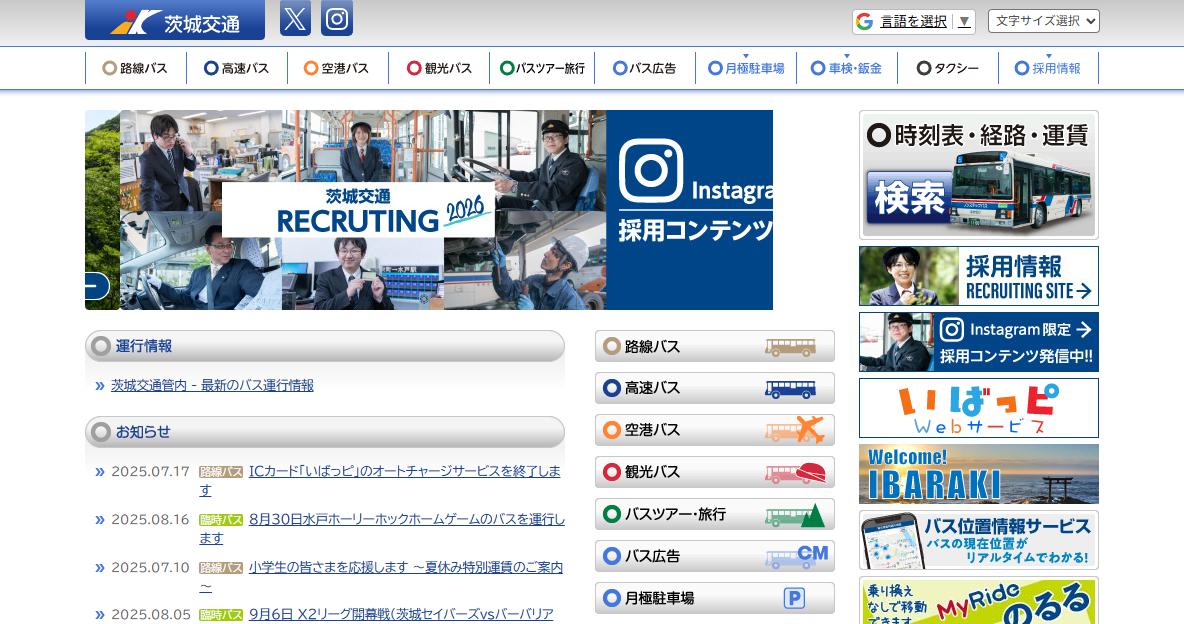Click the 空港バス side button

coord(714,430)
